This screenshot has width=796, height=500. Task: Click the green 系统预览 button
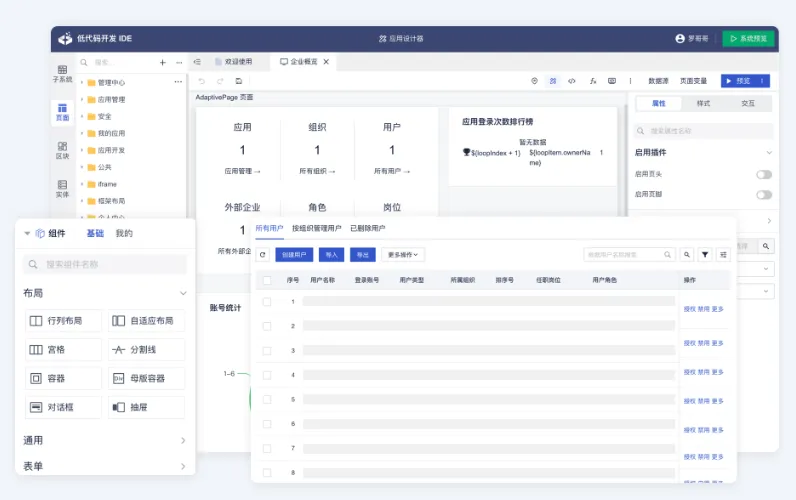[748, 39]
